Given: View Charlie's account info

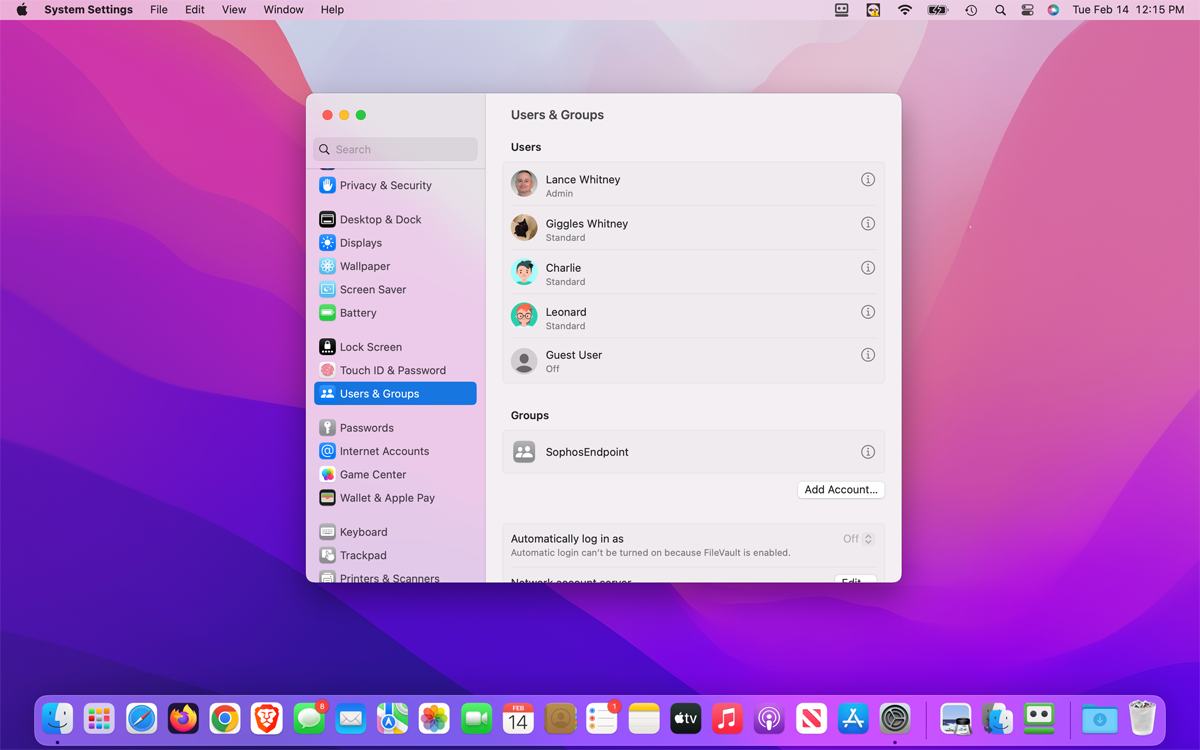Looking at the screenshot, I should [868, 268].
